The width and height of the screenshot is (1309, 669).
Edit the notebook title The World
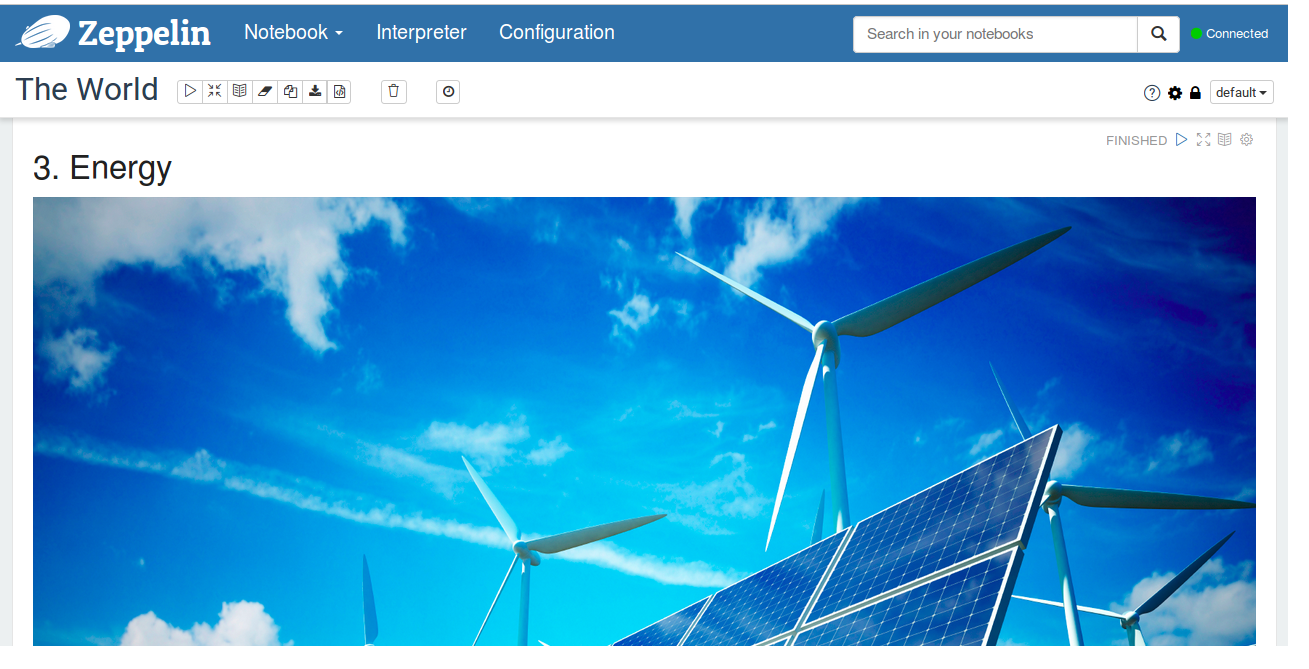[x=87, y=89]
